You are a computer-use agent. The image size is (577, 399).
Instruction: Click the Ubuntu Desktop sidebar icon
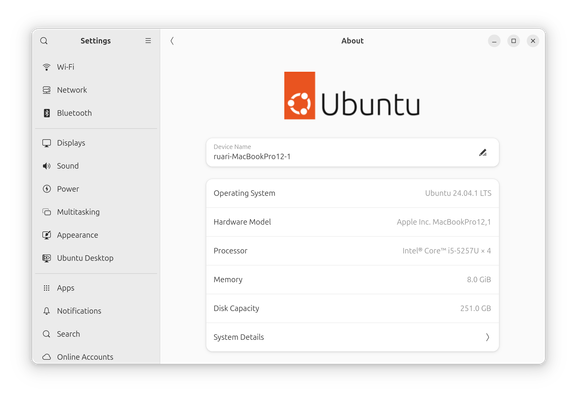pyautogui.click(x=46, y=258)
